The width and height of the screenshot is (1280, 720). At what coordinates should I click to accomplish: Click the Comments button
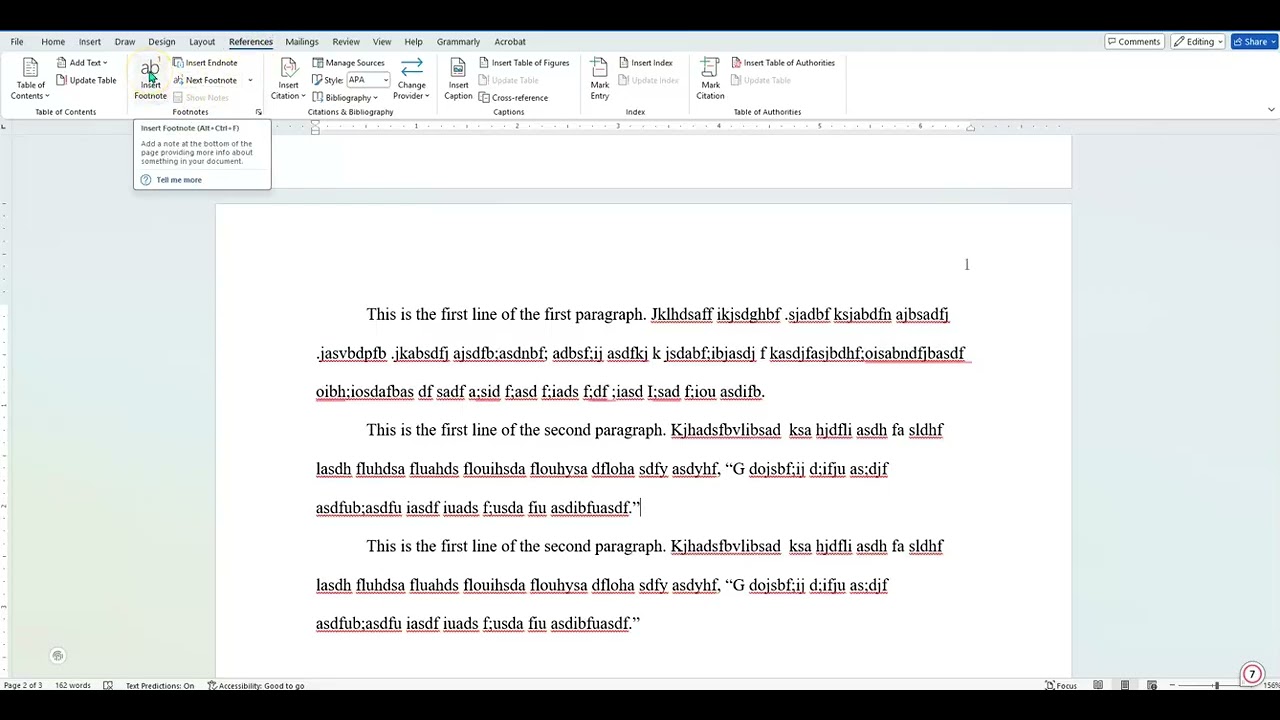click(x=1133, y=42)
